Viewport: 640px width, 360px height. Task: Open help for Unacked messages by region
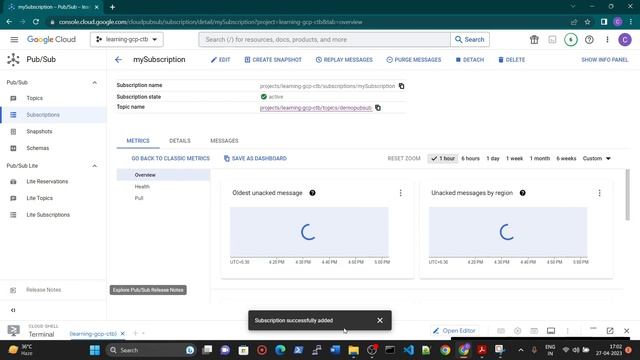tap(522, 193)
